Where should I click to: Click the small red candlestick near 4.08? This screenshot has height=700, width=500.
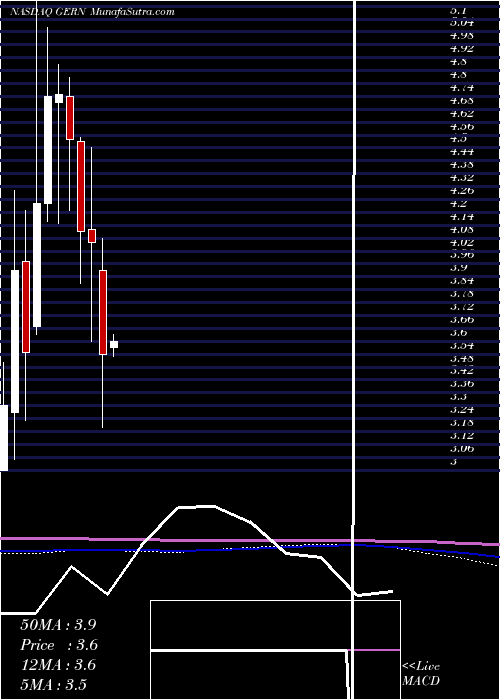(92, 236)
